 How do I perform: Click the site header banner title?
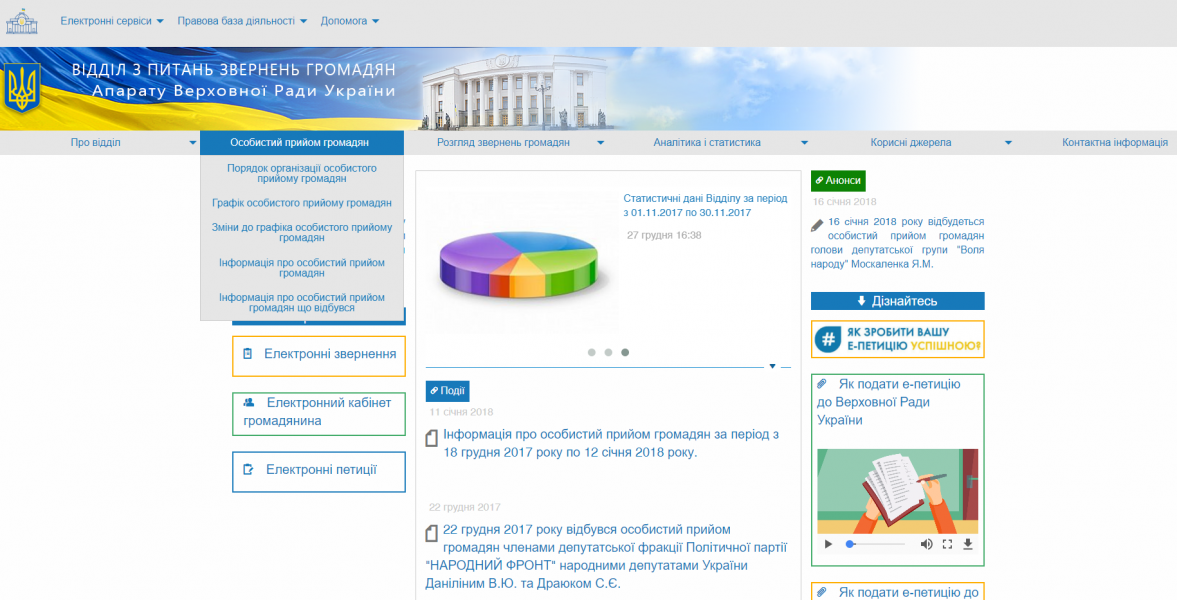pyautogui.click(x=233, y=81)
